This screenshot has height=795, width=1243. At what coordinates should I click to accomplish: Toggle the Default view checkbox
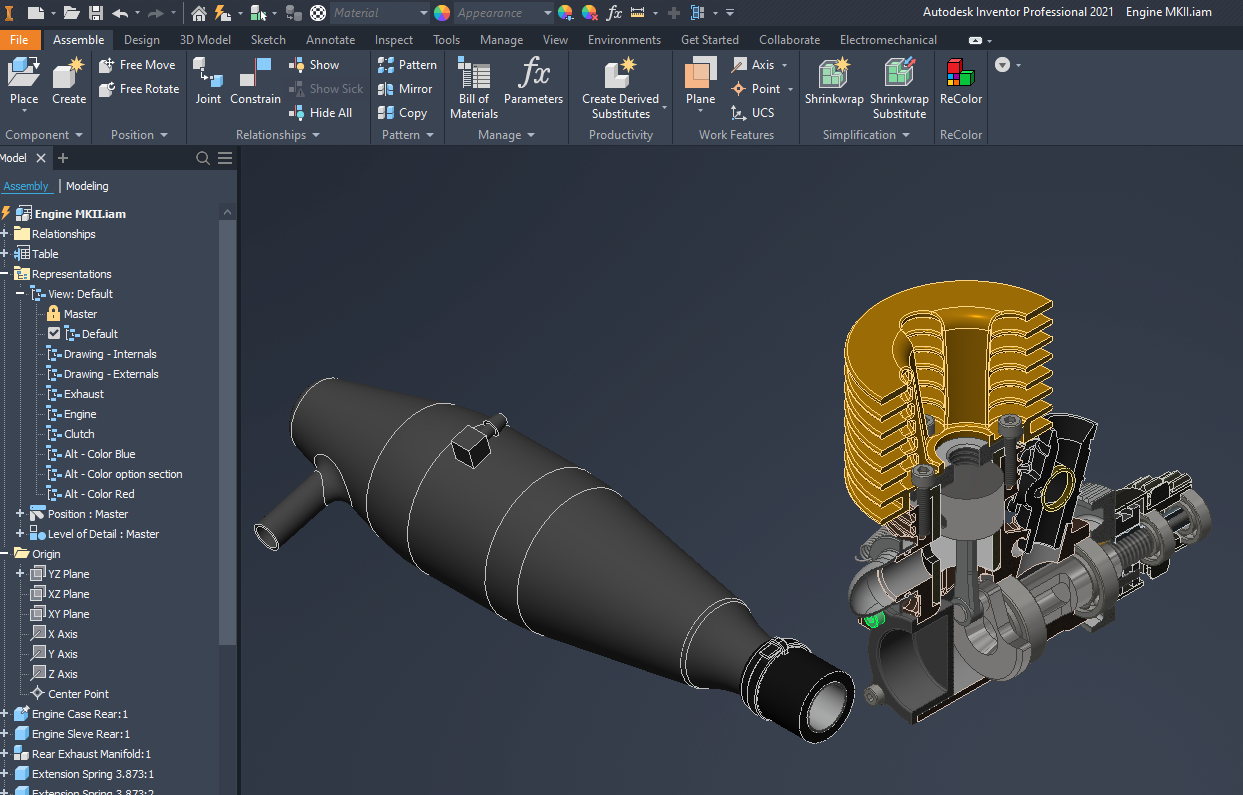coord(54,334)
